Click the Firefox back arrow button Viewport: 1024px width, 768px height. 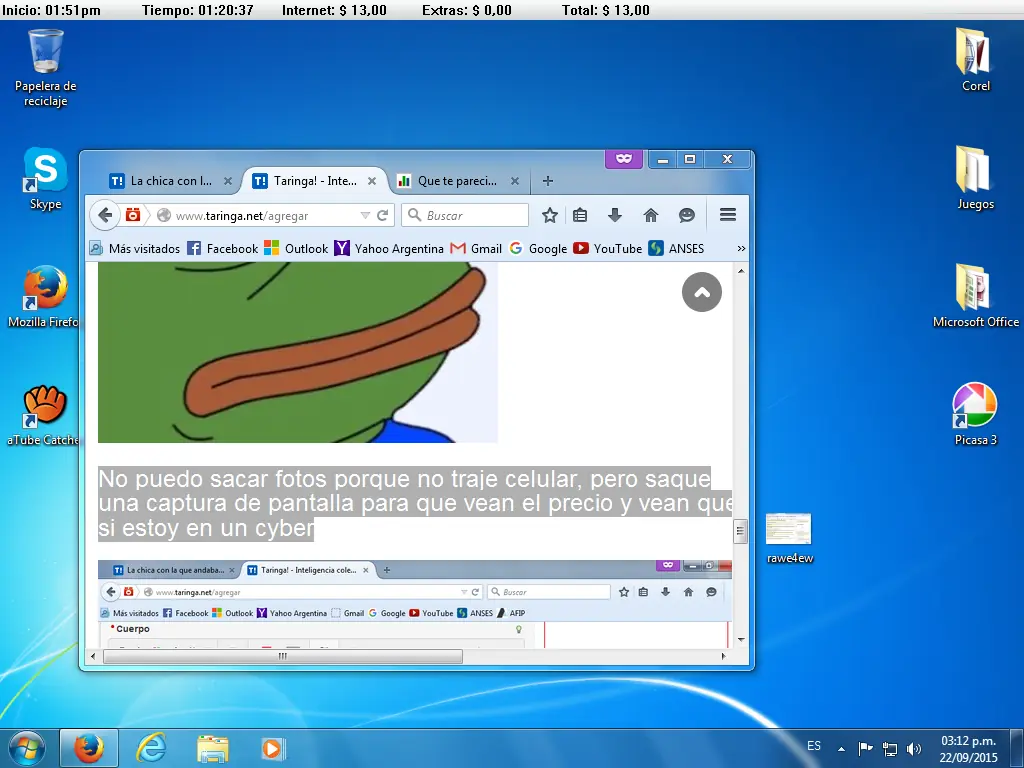coord(104,215)
